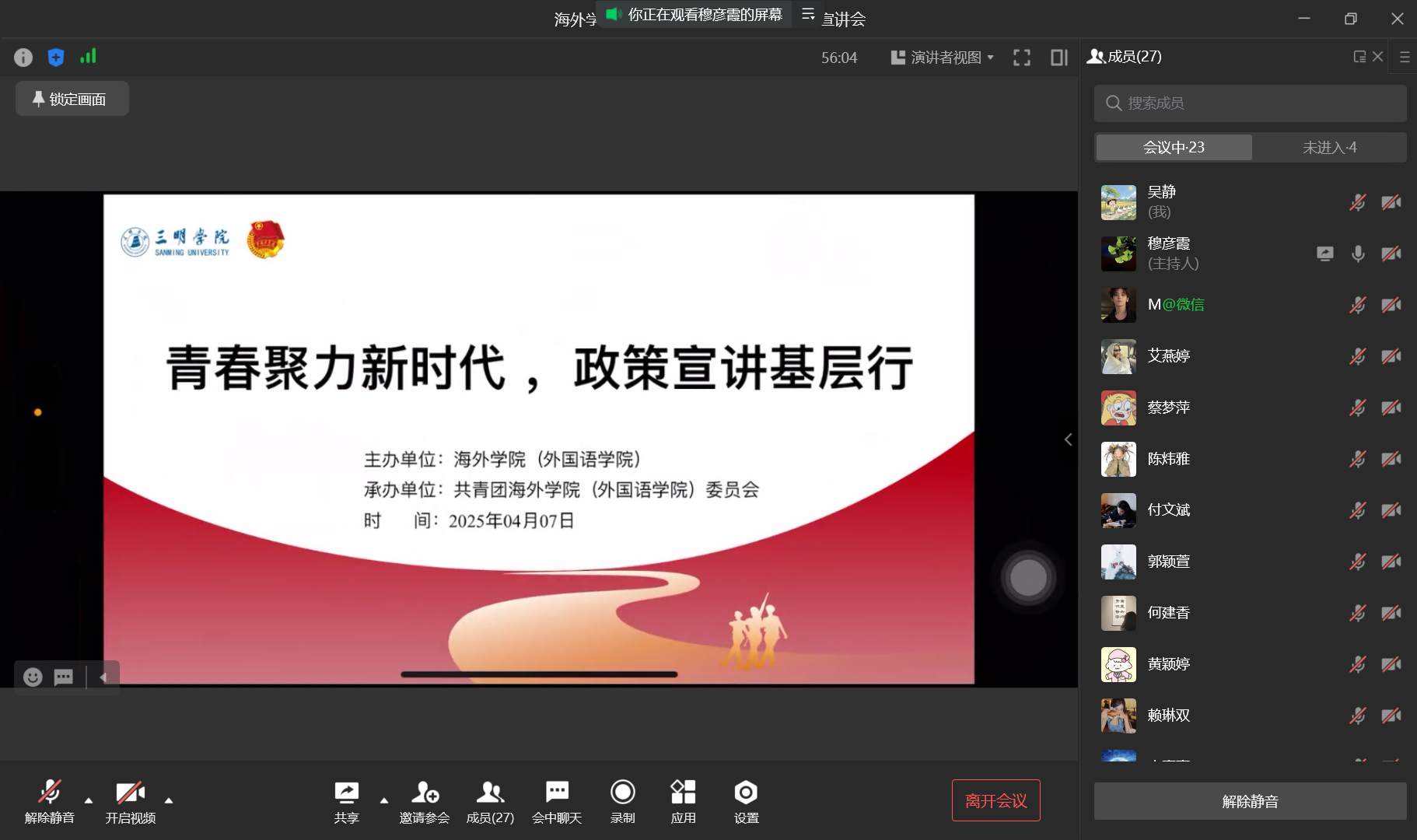This screenshot has height=840, width=1417.
Task: Select the 会议中·23 tab
Action: click(1174, 148)
